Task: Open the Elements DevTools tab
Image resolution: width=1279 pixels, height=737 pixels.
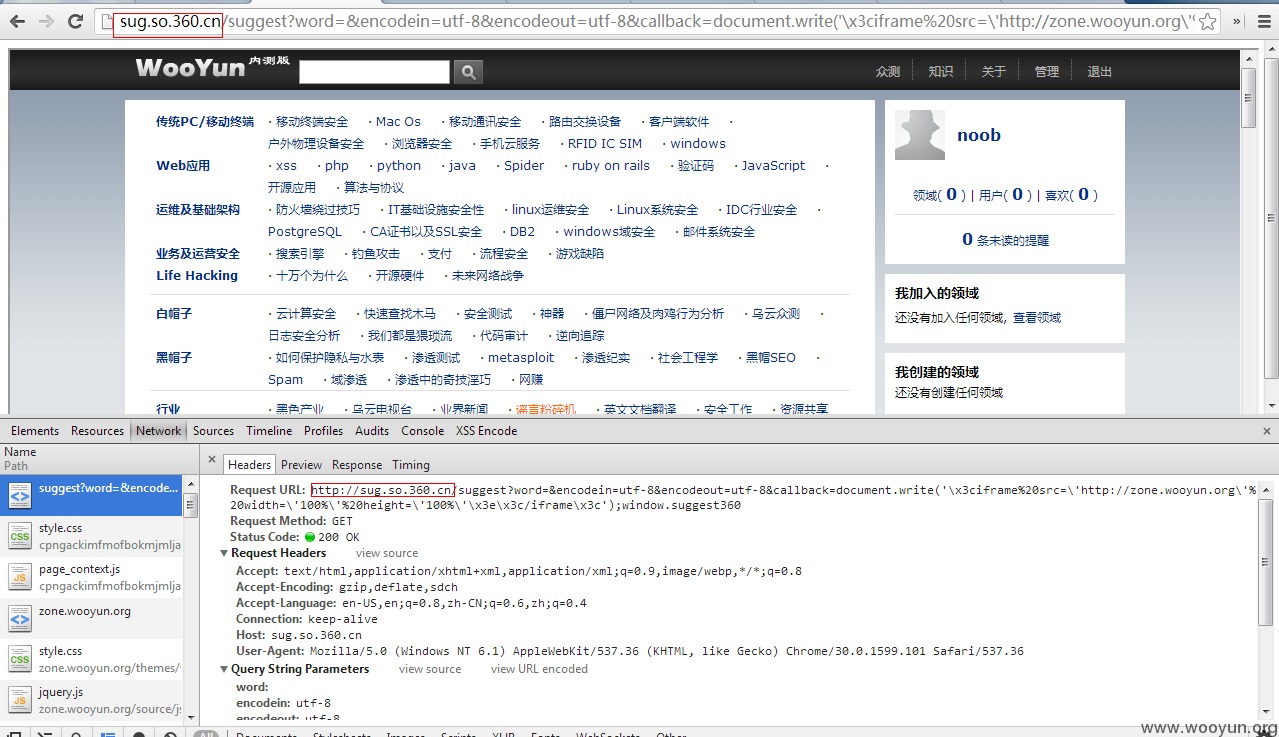Action: click(x=35, y=431)
